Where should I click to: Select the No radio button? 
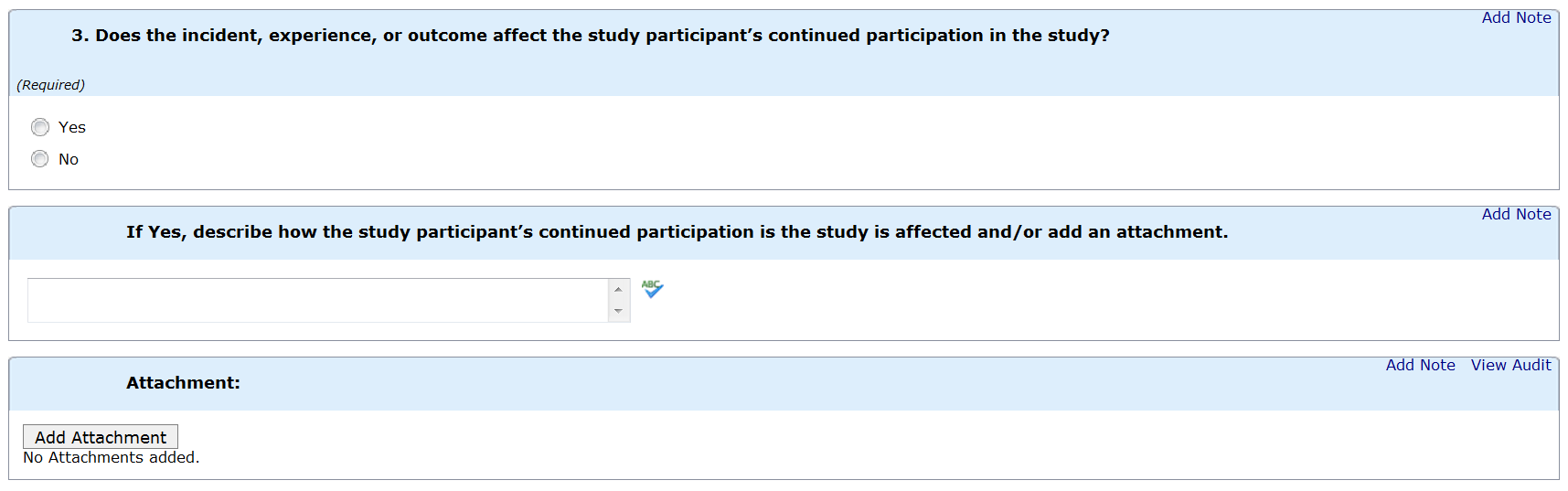point(40,159)
